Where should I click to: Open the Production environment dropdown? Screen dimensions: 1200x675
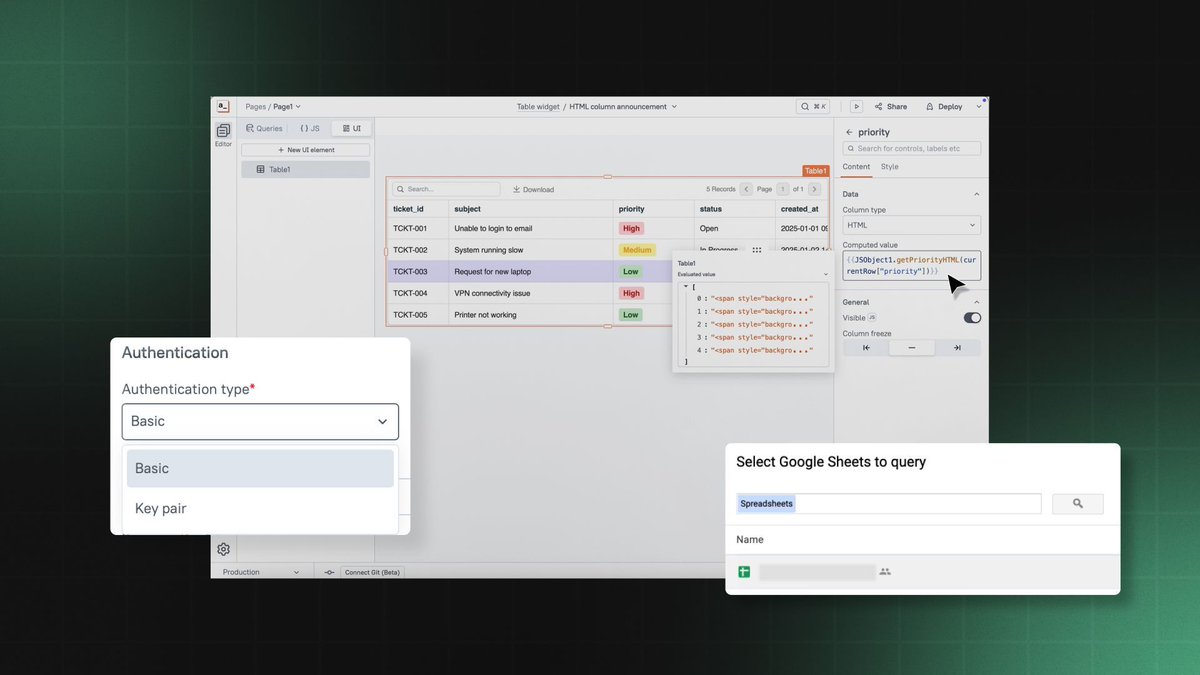pyautogui.click(x=260, y=572)
